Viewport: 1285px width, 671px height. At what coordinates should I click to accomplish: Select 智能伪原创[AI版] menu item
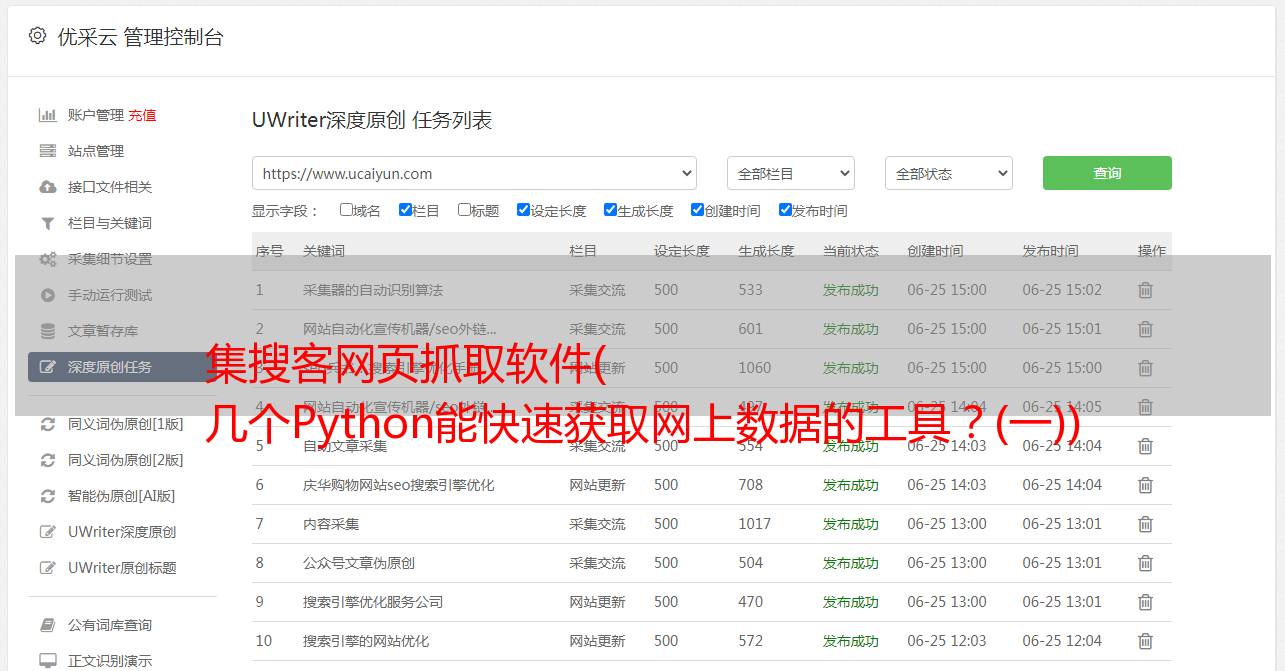coord(121,496)
